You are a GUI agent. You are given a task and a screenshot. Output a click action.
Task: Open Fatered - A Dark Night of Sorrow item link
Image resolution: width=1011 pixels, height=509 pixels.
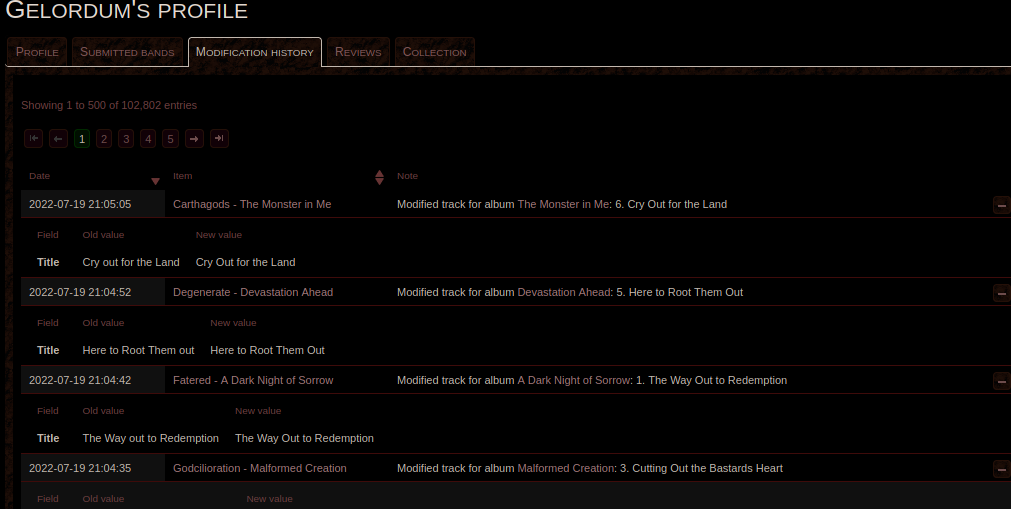pos(253,381)
